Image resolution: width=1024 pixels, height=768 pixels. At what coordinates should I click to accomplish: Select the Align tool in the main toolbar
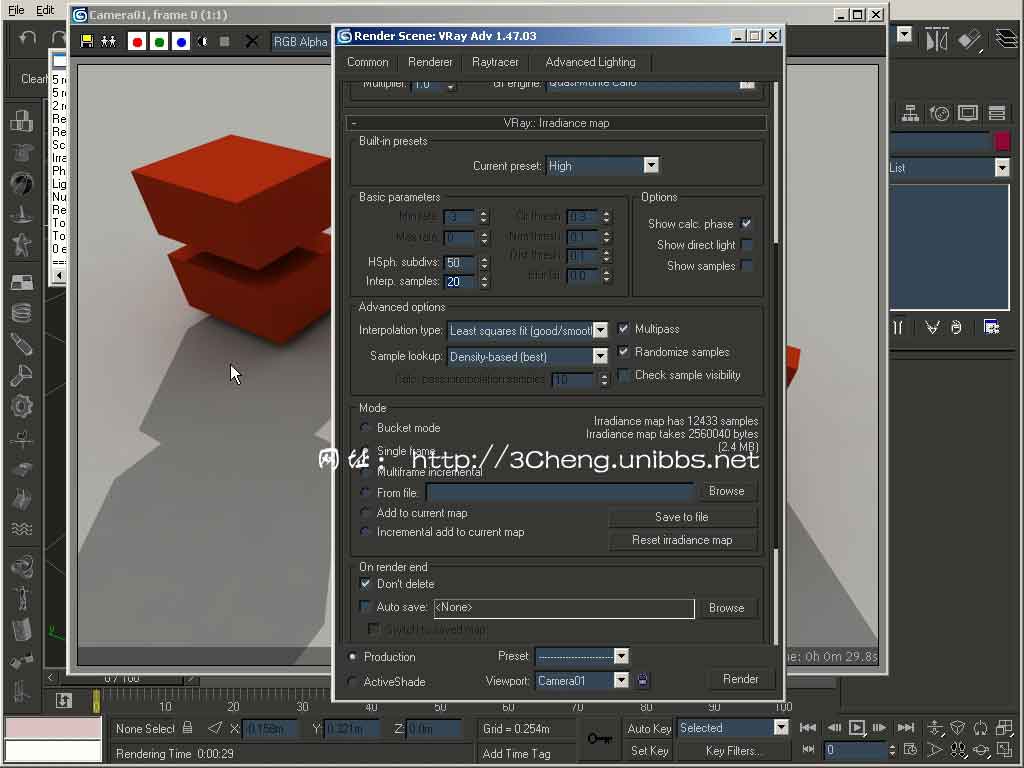point(970,40)
